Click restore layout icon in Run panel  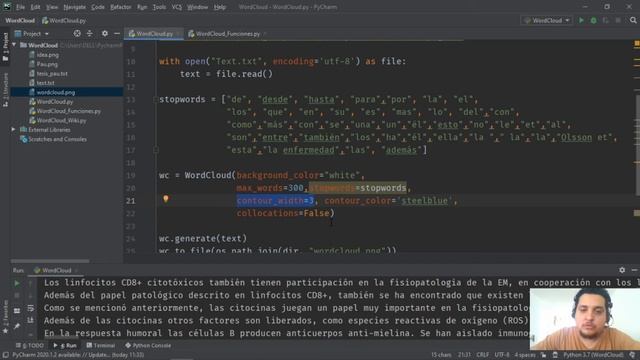tap(17, 311)
